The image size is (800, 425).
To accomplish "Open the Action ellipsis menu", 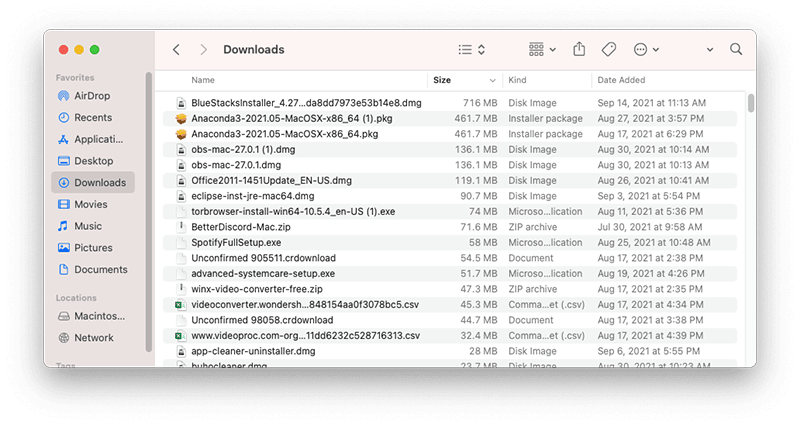I will [646, 49].
